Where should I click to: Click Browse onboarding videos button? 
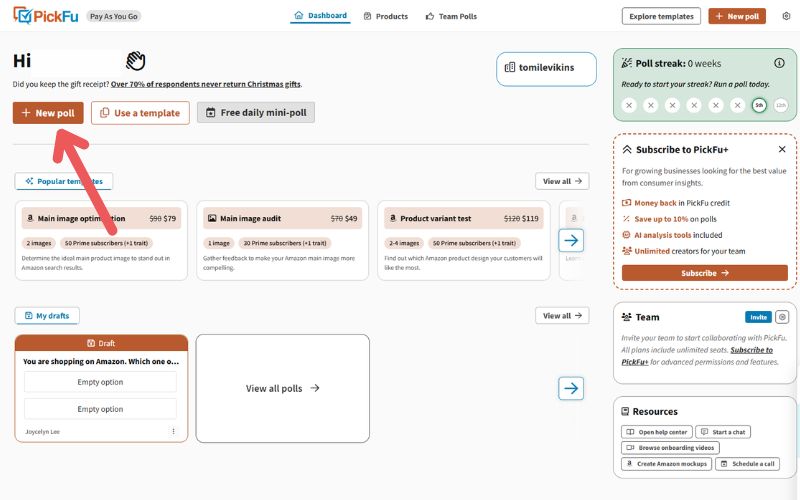(670, 447)
